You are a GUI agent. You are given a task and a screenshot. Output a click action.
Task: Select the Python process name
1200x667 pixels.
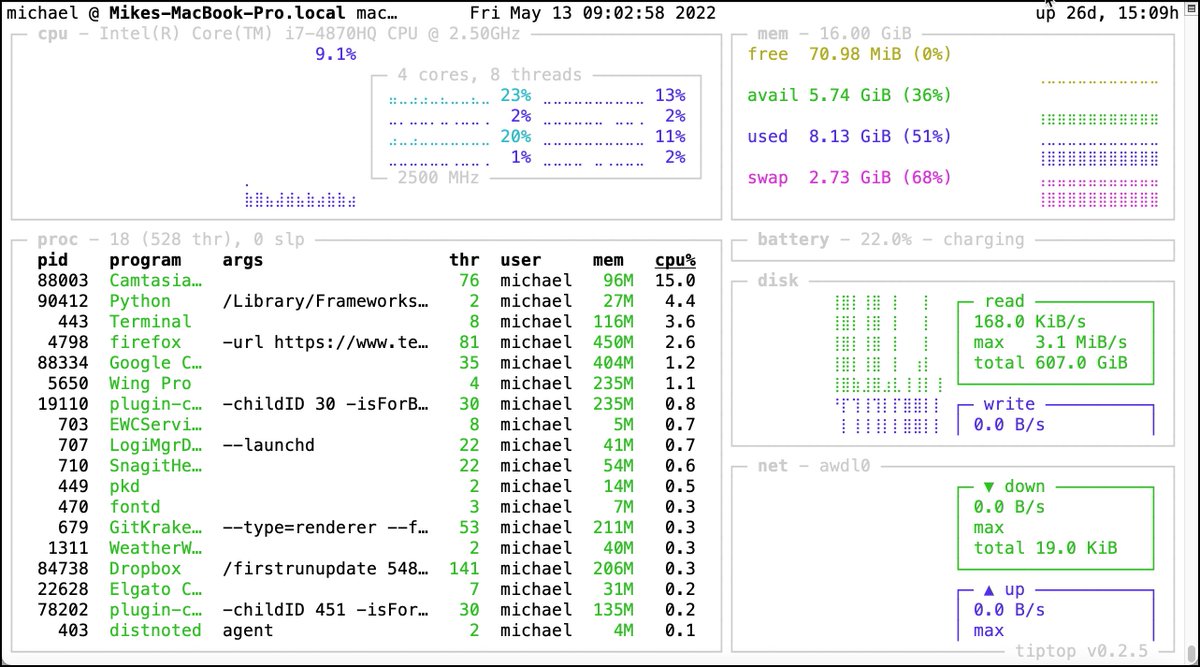click(x=140, y=301)
